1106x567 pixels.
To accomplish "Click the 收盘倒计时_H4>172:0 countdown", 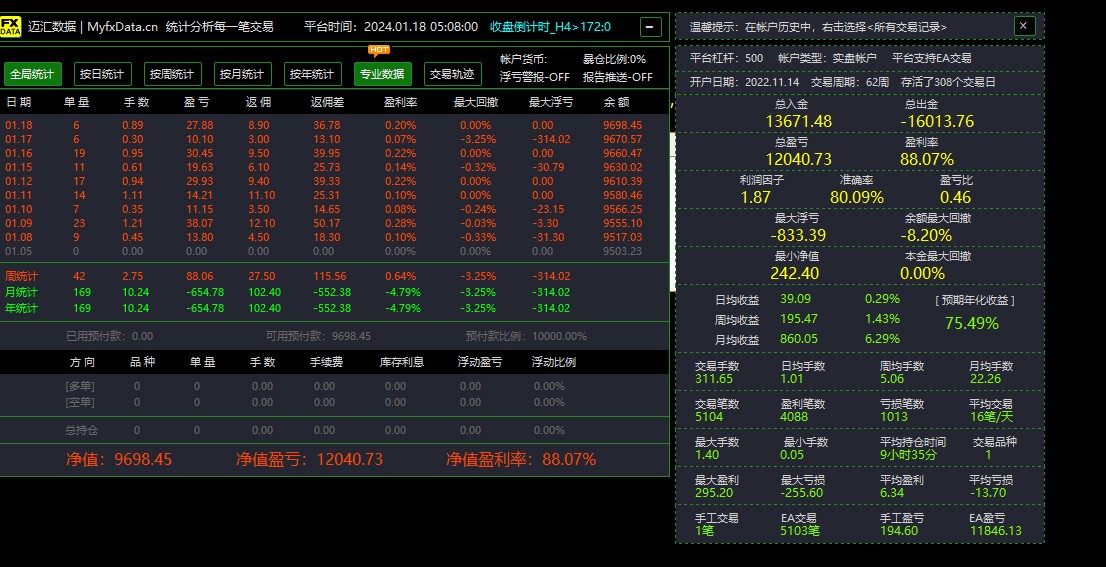I will coord(551,27).
